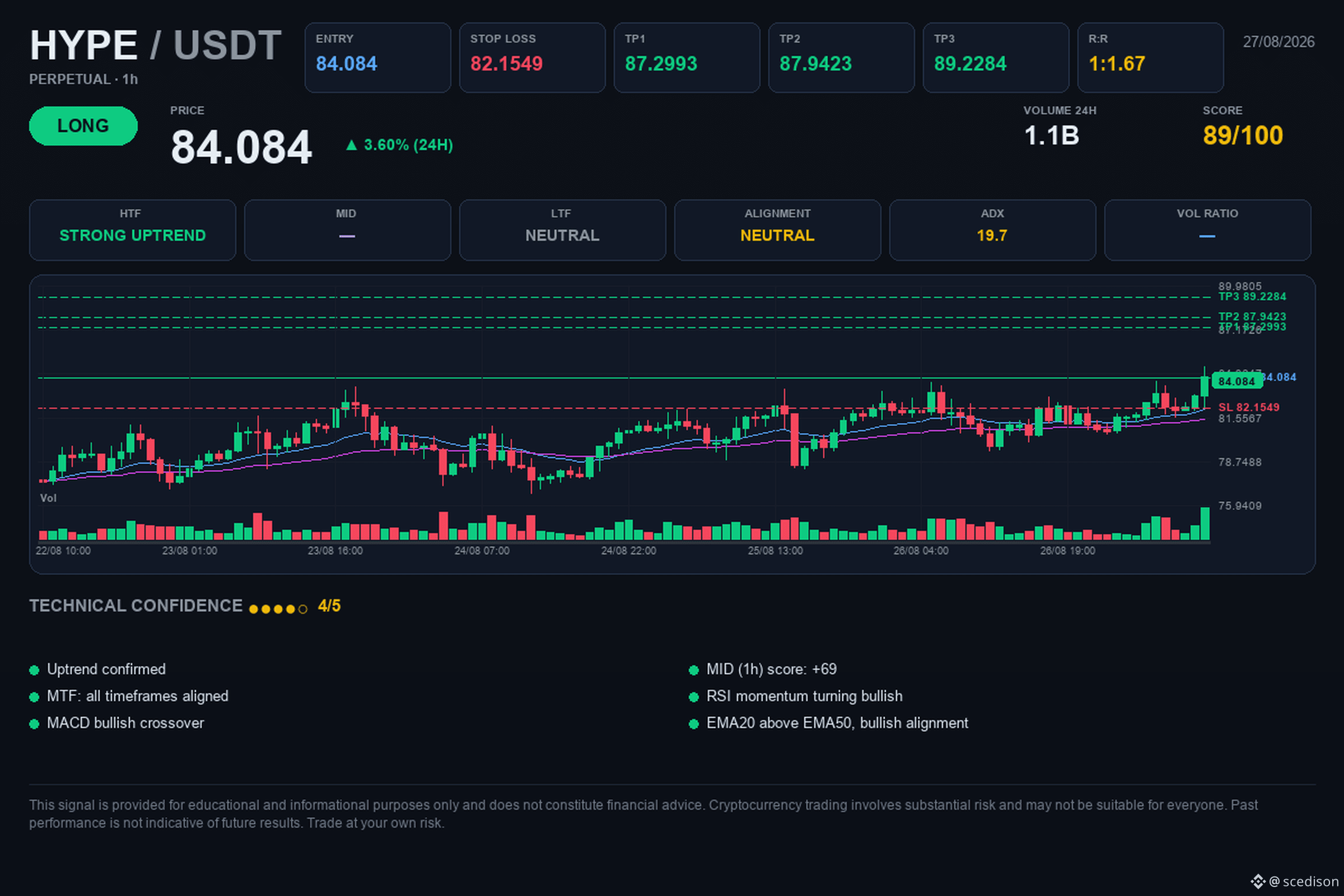The height and width of the screenshot is (896, 1344).
Task: Click the 3.60% (24H) change text
Action: tap(409, 145)
